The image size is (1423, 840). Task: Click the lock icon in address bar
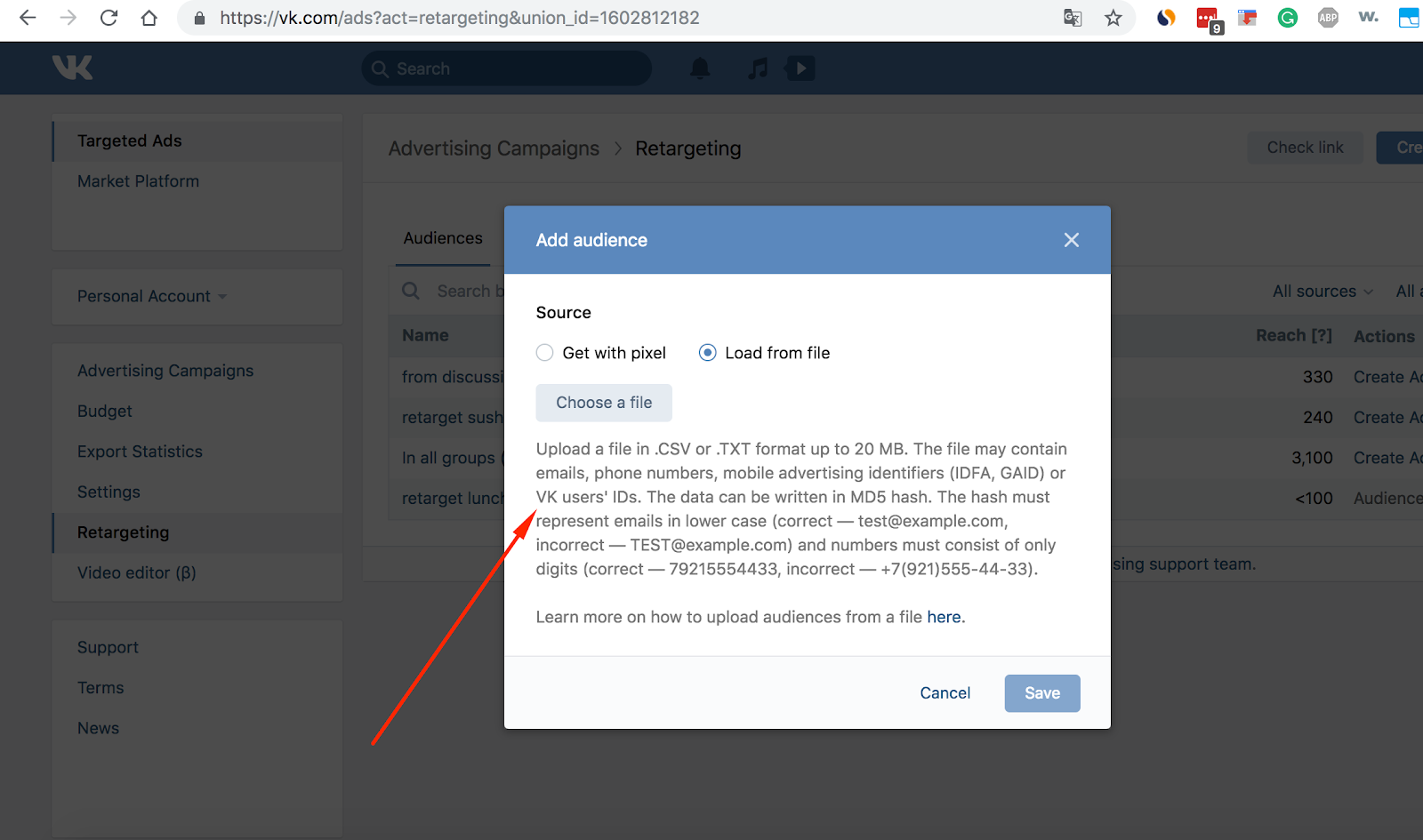[x=199, y=18]
